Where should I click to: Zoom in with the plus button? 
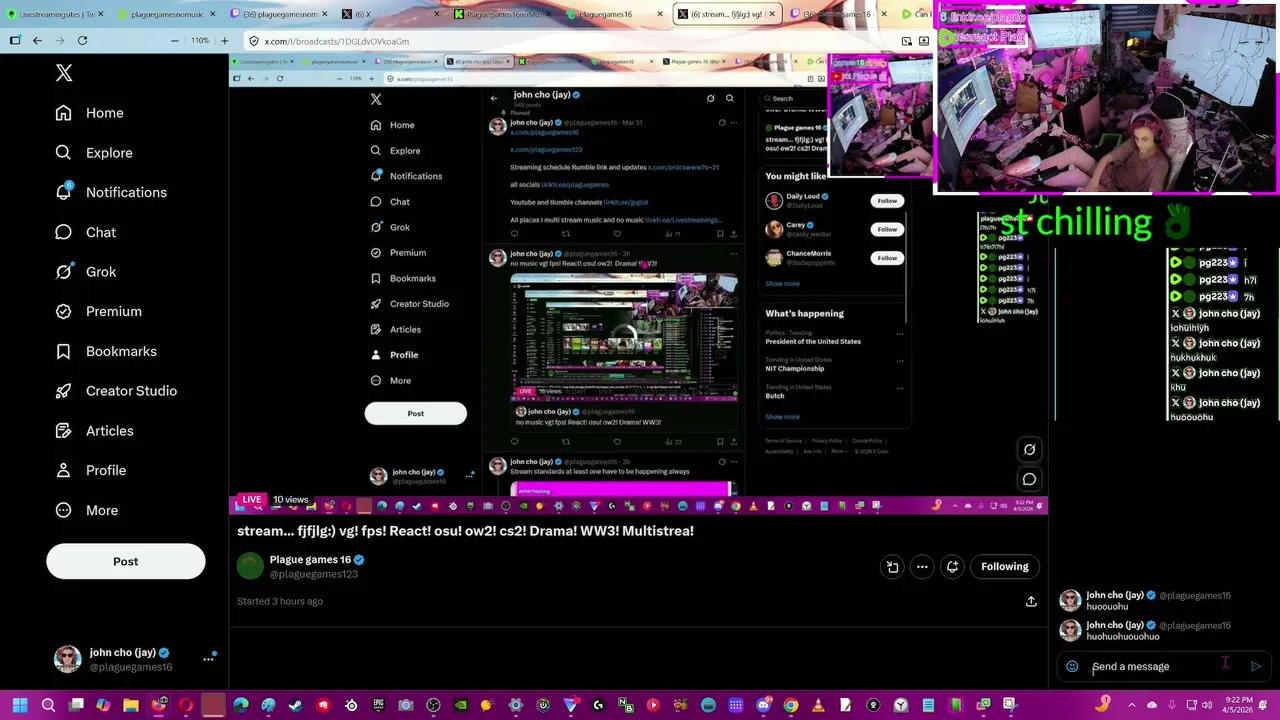[x=224, y=41]
